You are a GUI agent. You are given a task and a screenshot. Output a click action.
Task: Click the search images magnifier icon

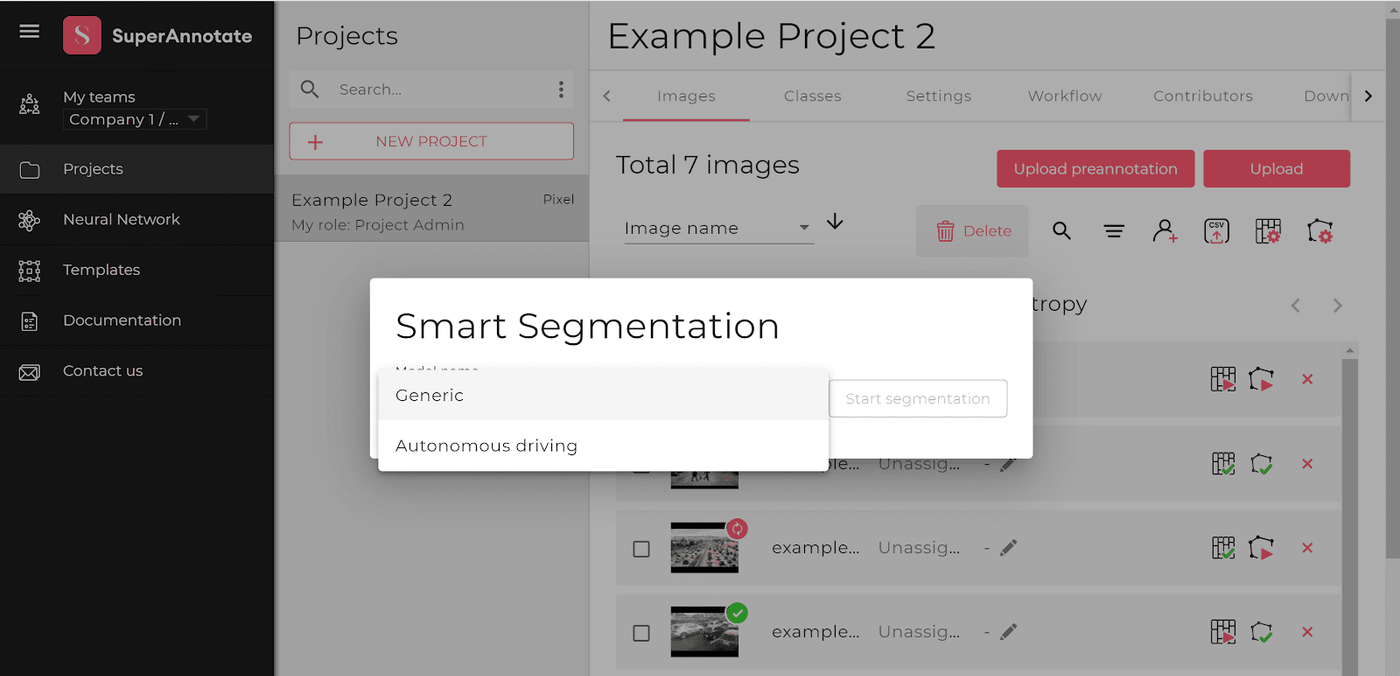[1062, 231]
